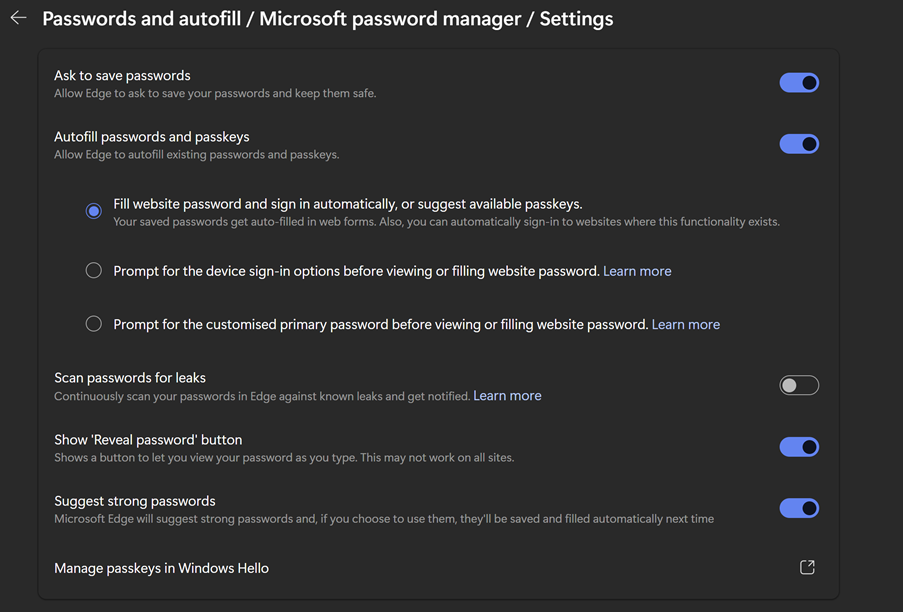Turn off Show 'Reveal password' button
The width and height of the screenshot is (903, 612).
click(798, 446)
